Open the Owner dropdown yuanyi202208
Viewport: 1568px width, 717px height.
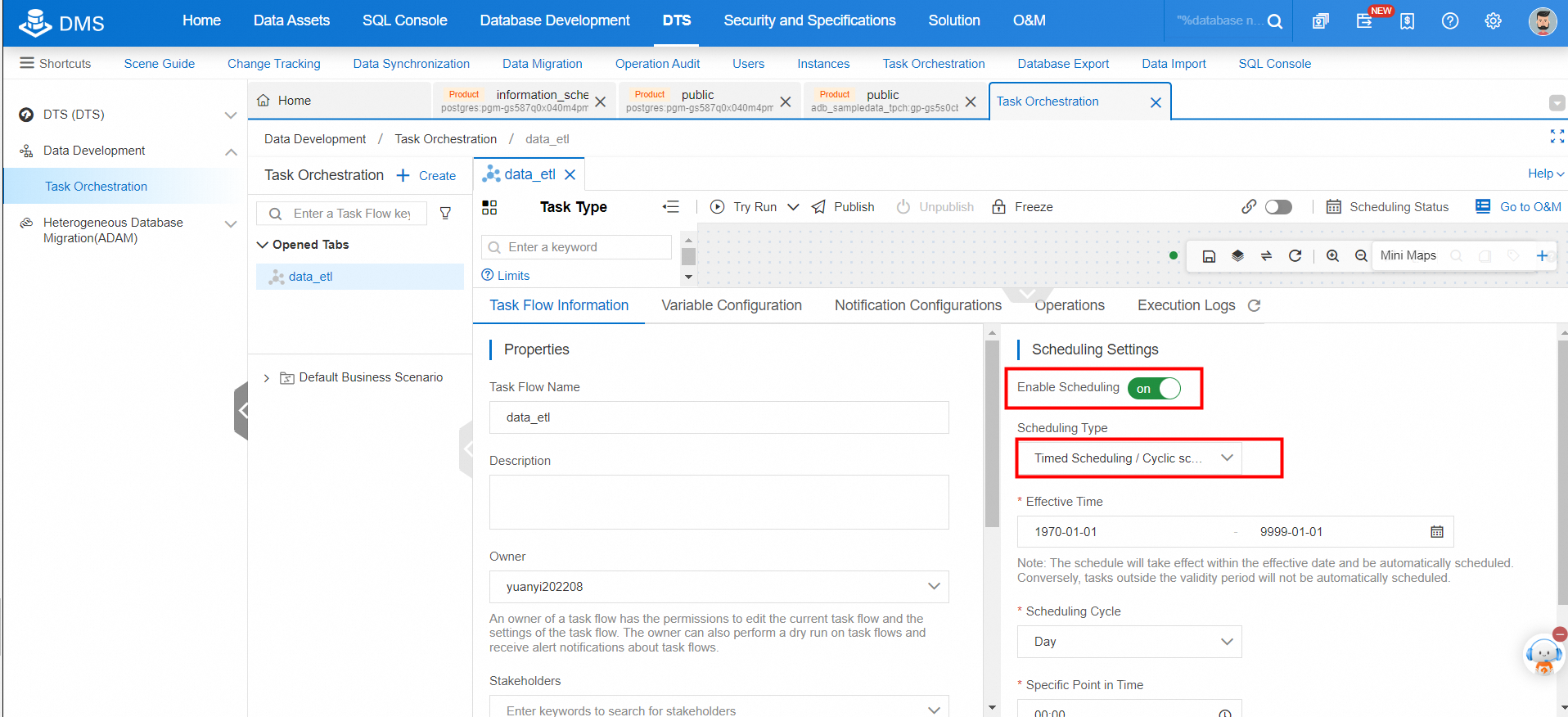719,587
